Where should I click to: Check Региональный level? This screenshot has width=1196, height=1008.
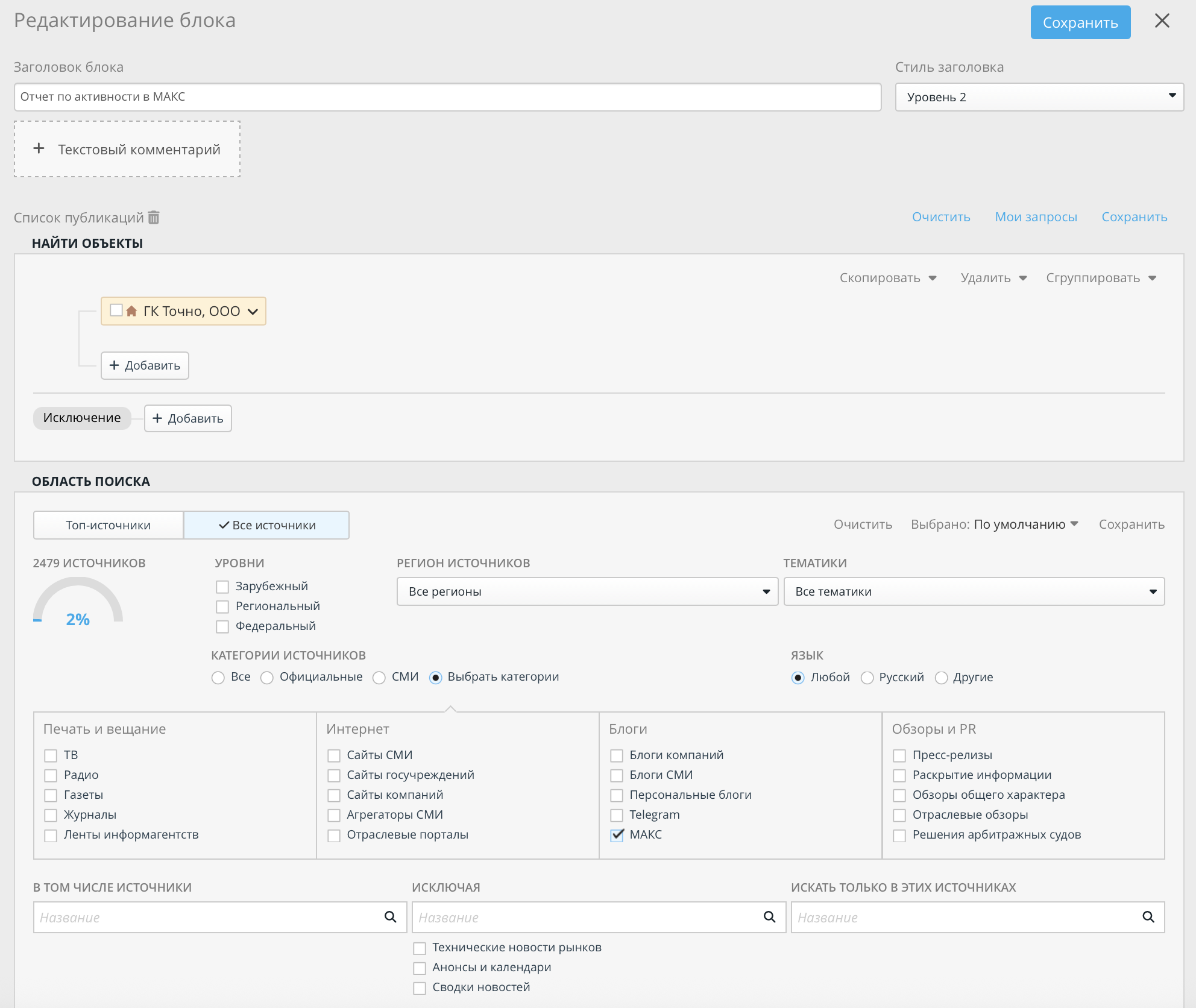click(x=222, y=606)
